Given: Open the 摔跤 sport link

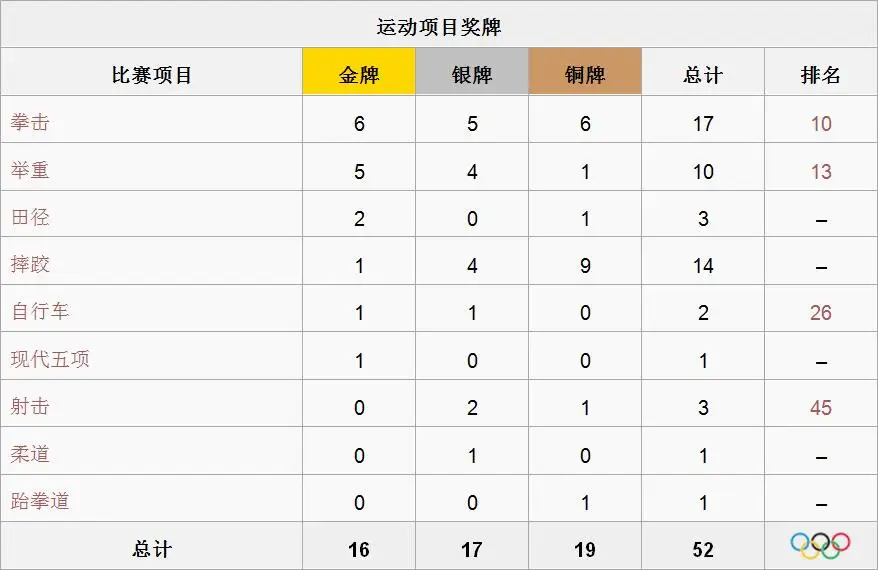Looking at the screenshot, I should [30, 264].
